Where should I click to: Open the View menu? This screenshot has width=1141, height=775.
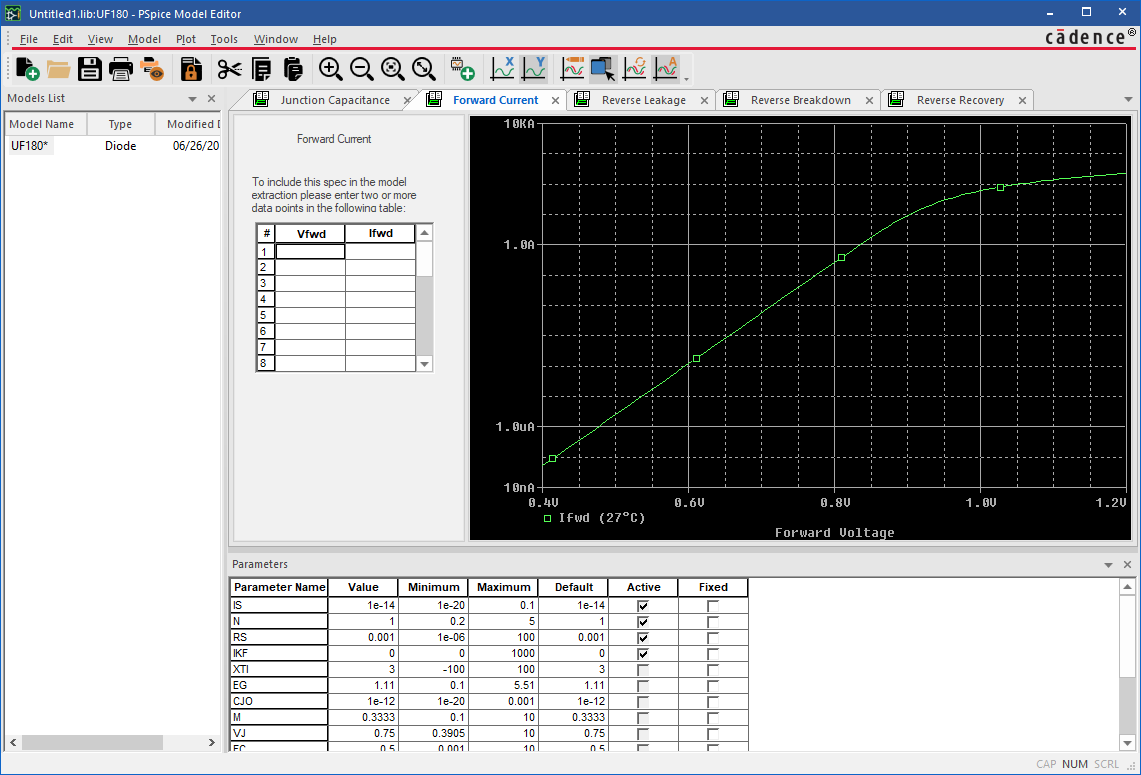tap(100, 39)
